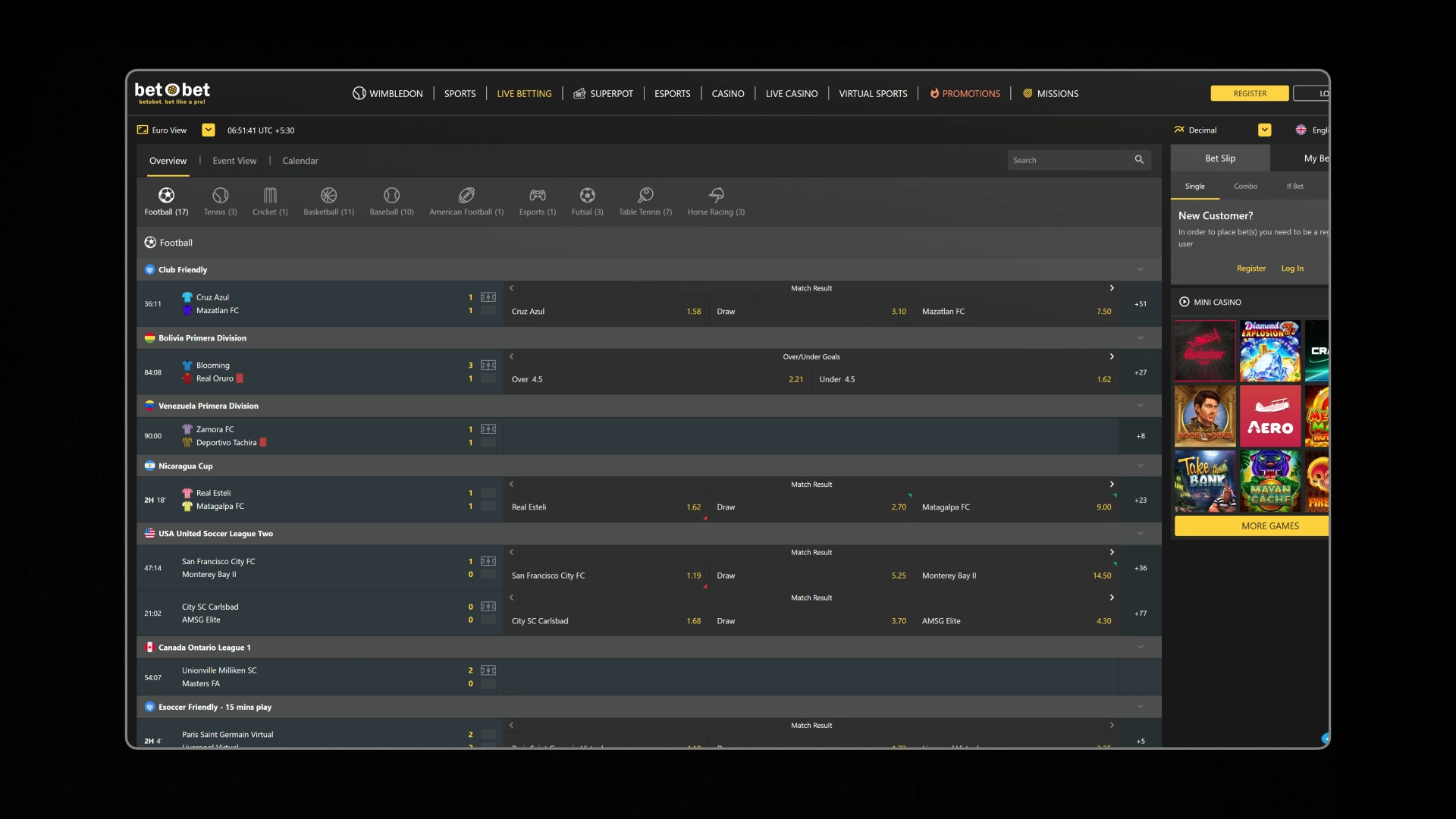
Task: Select the Single bet tab
Action: tap(1194, 186)
